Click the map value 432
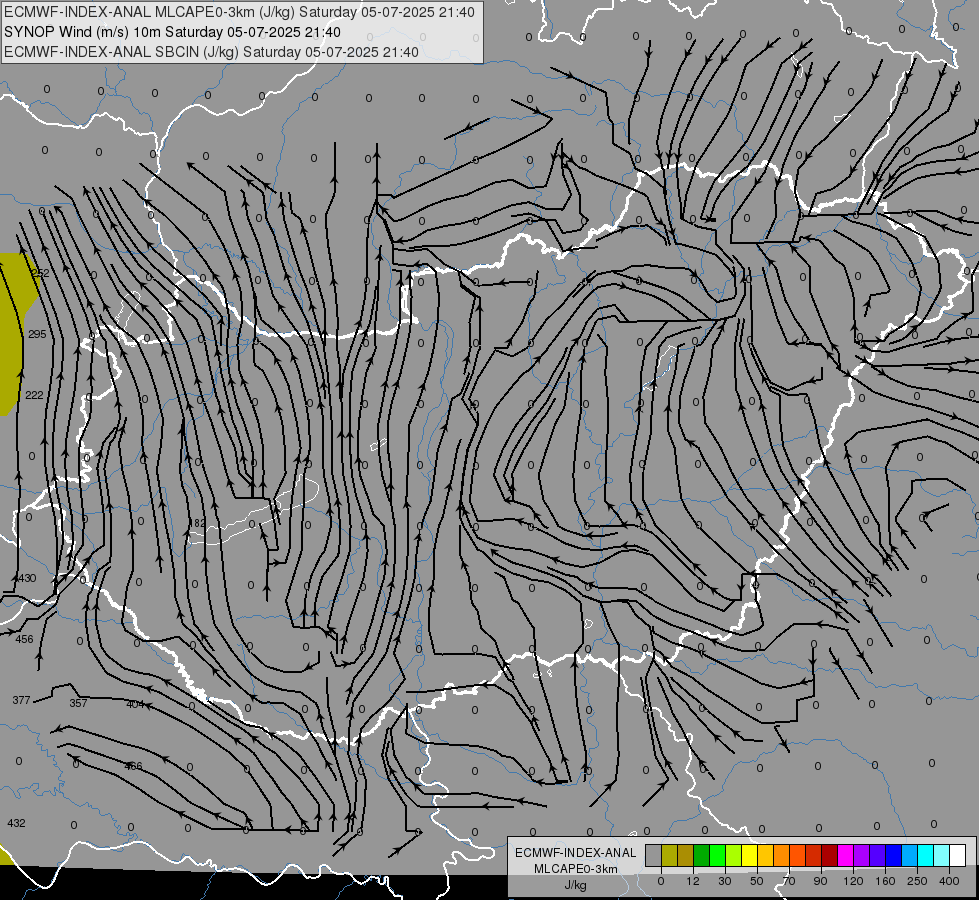979x900 pixels. [x=16, y=823]
